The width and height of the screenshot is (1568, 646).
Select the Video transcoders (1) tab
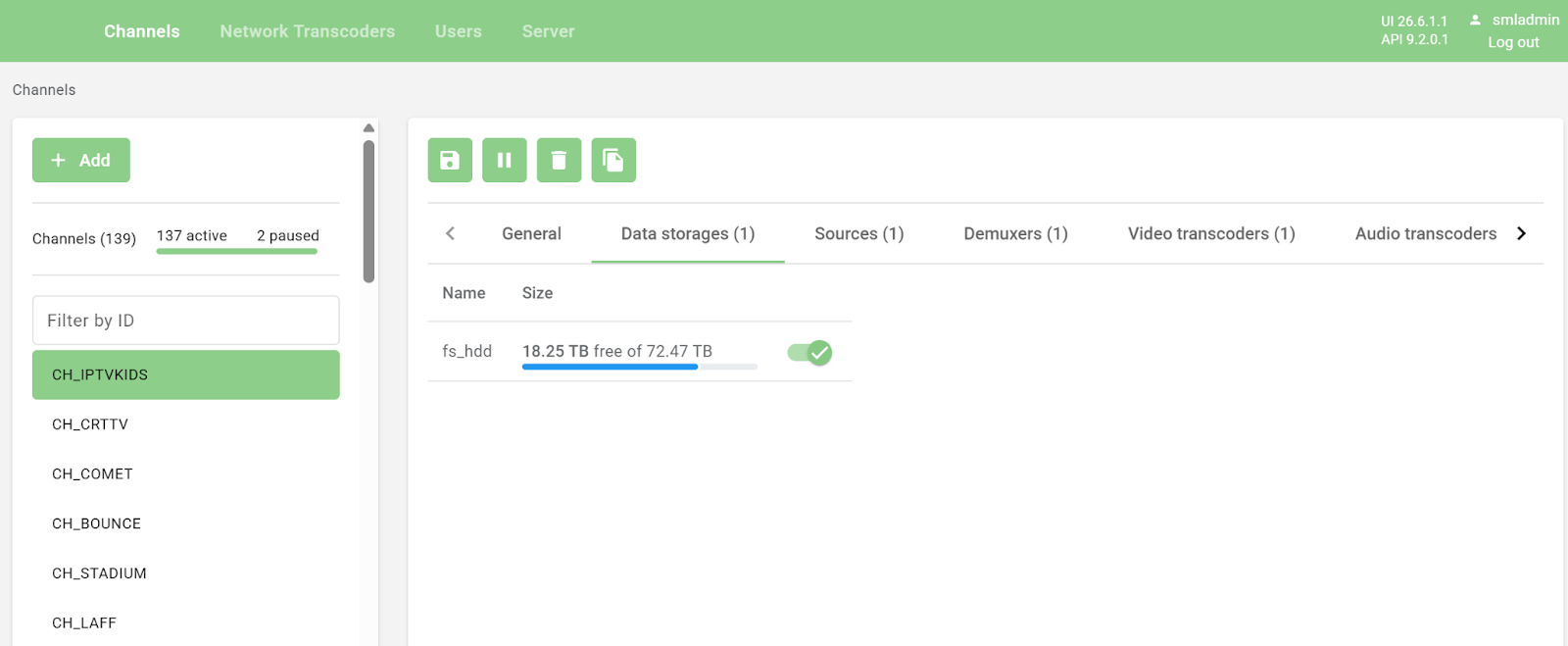tap(1211, 233)
